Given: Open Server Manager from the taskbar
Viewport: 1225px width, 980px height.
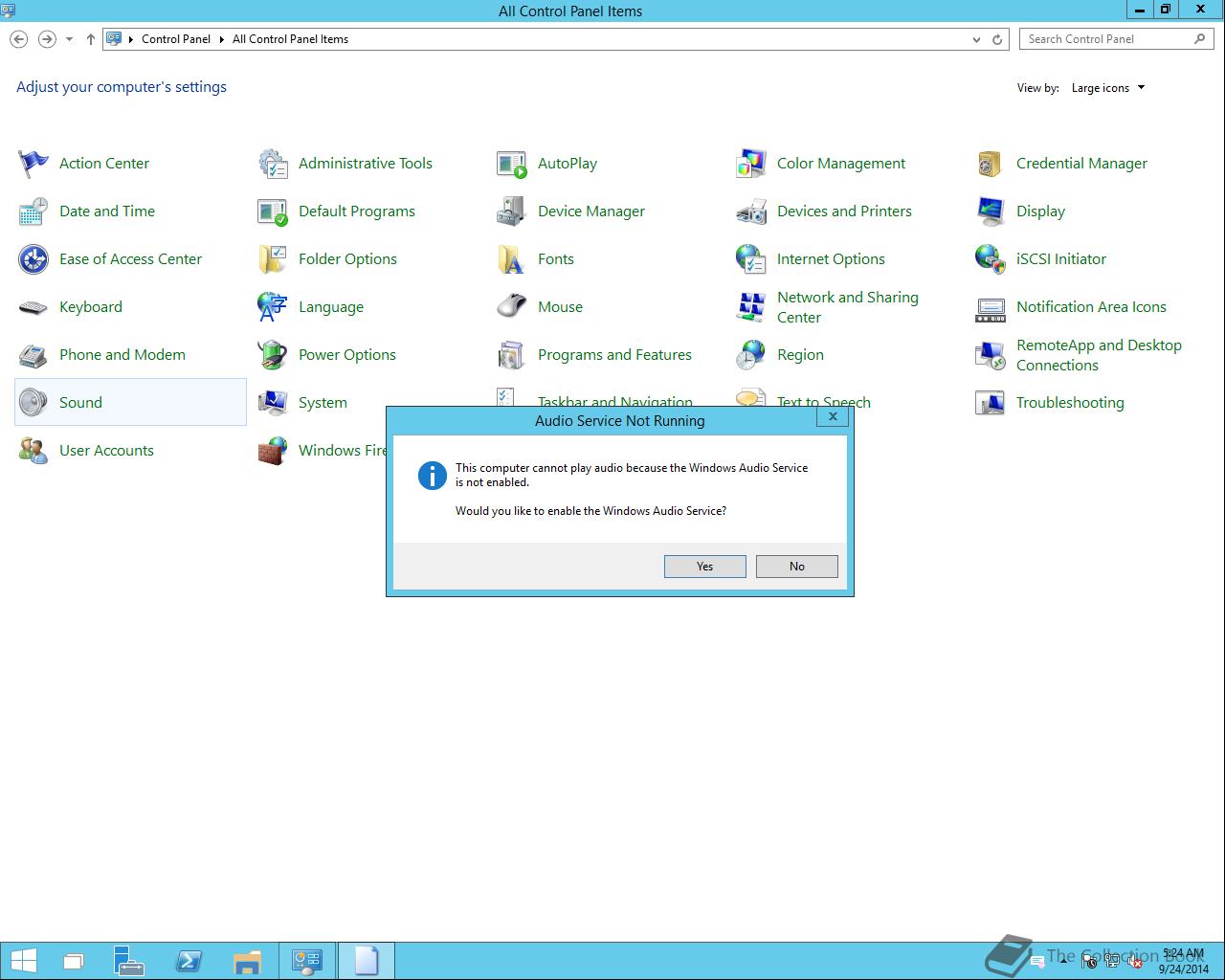Looking at the screenshot, I should click(128, 961).
